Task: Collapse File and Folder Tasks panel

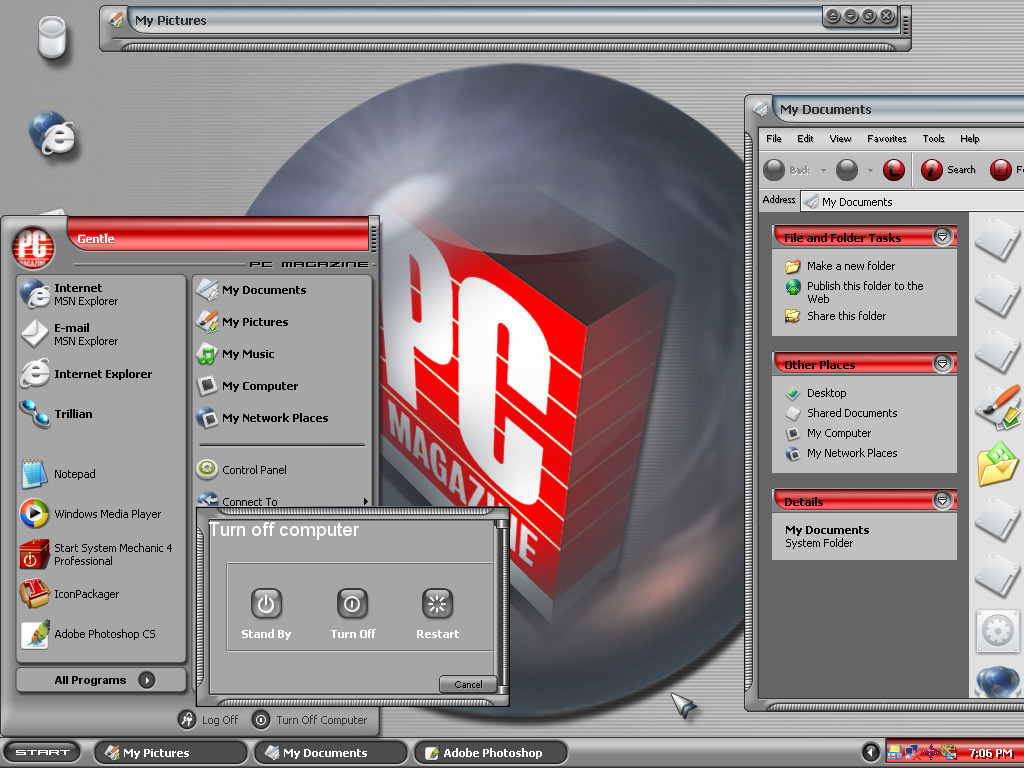Action: click(942, 236)
